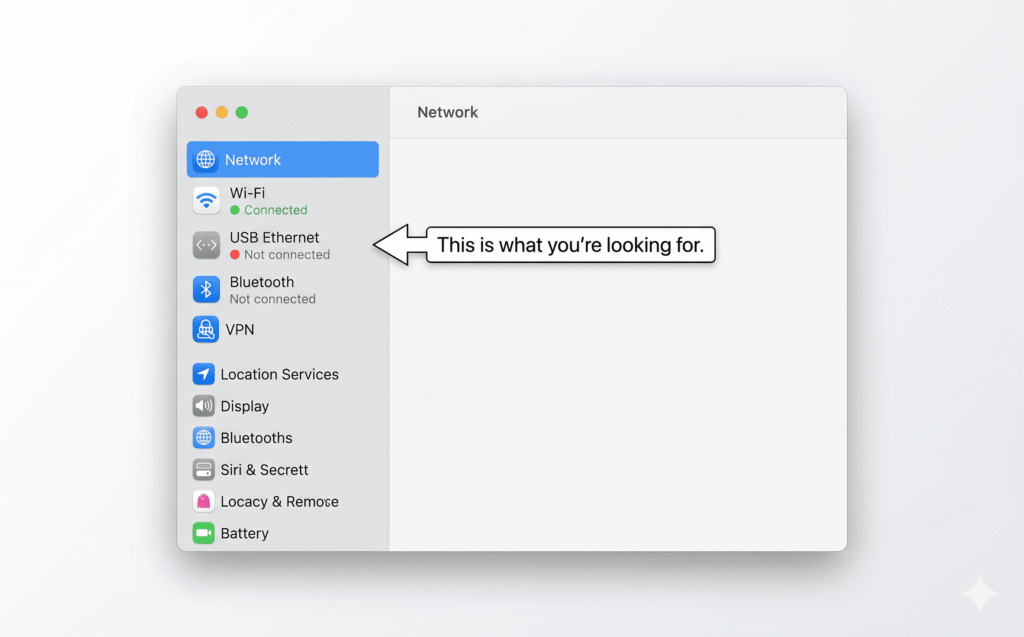Select the Bluetooths label
The height and width of the screenshot is (637, 1024).
(257, 438)
